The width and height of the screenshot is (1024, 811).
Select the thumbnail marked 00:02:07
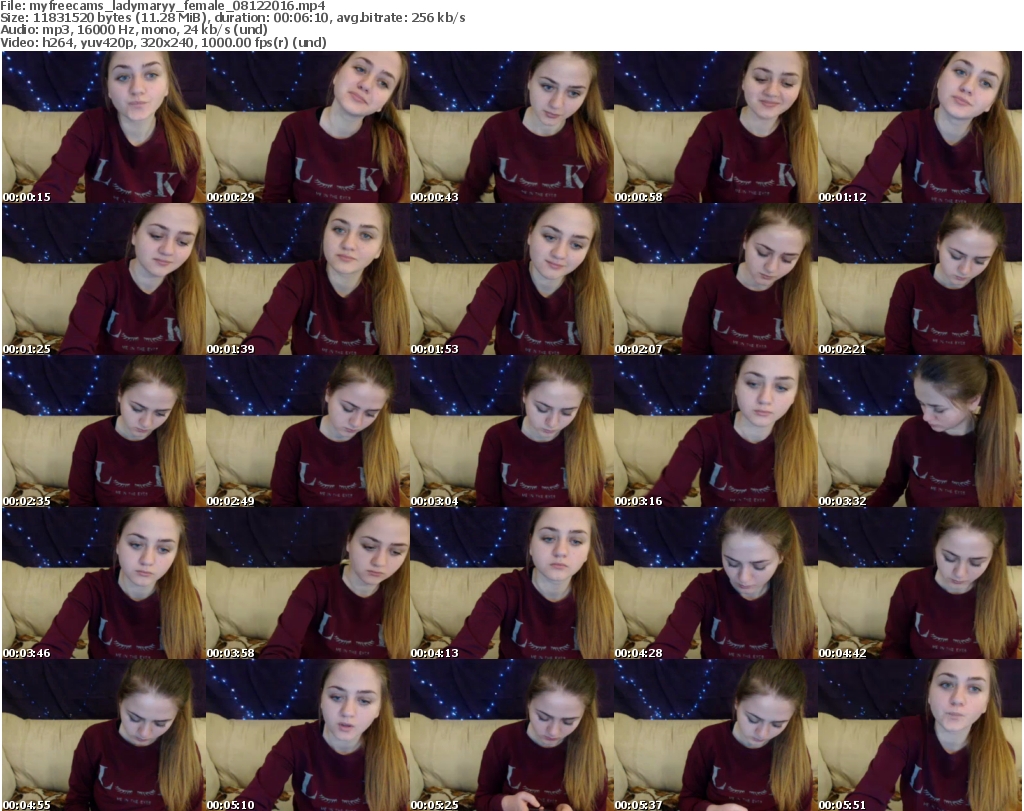coord(715,280)
